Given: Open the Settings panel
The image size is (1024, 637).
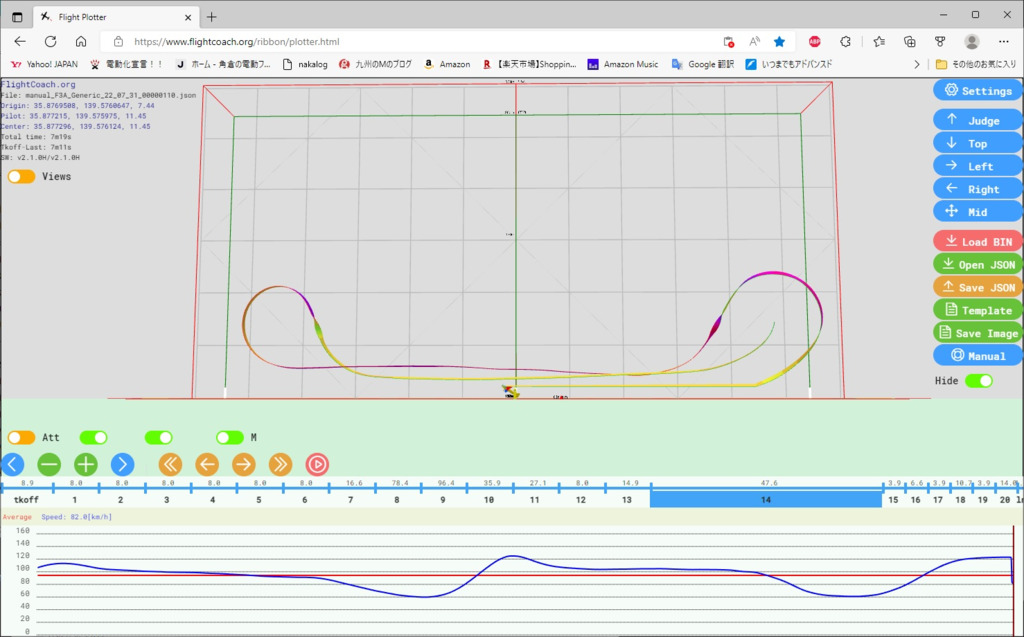Looking at the screenshot, I should 978,90.
